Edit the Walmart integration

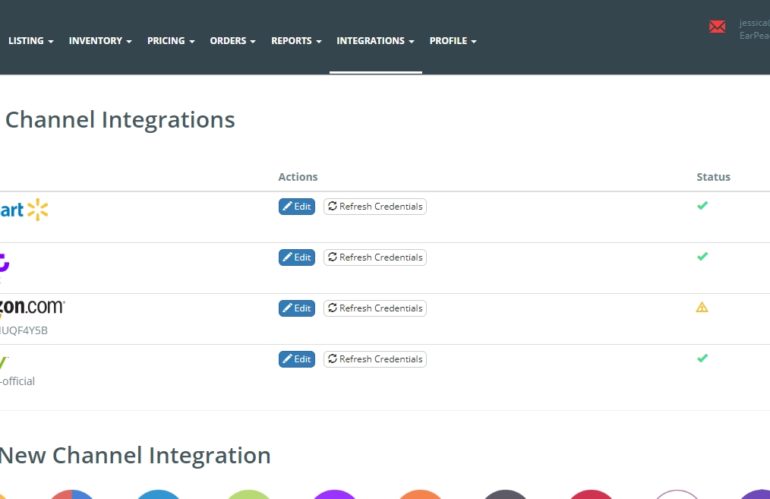(x=296, y=207)
